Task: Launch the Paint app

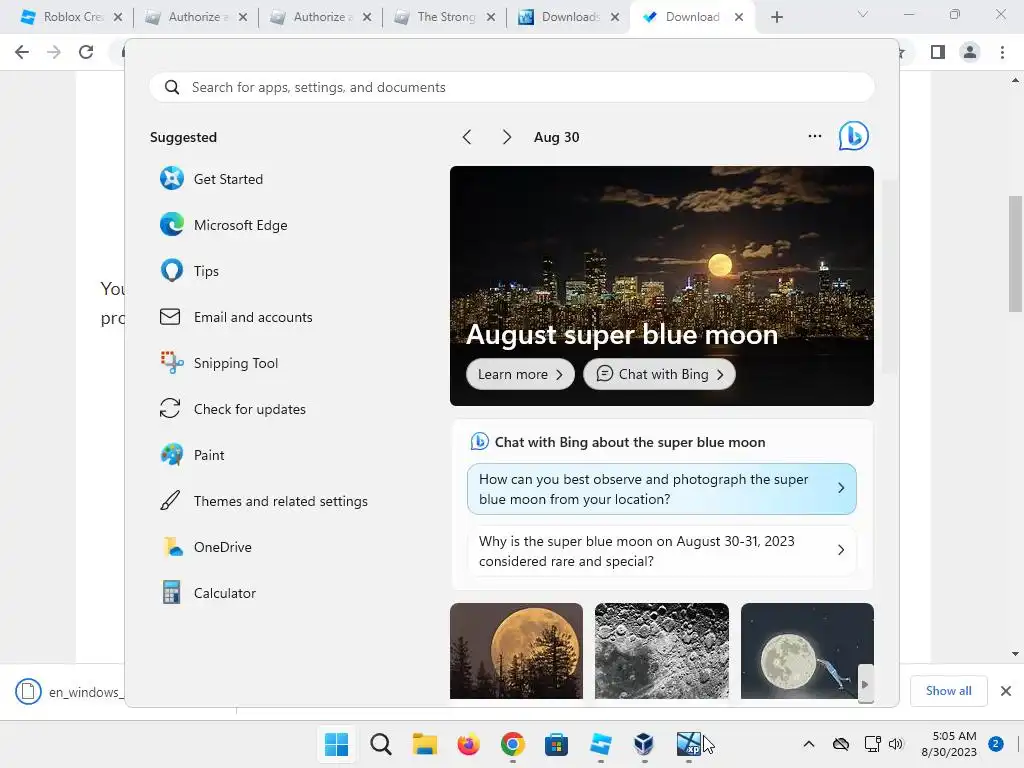Action: (192, 455)
